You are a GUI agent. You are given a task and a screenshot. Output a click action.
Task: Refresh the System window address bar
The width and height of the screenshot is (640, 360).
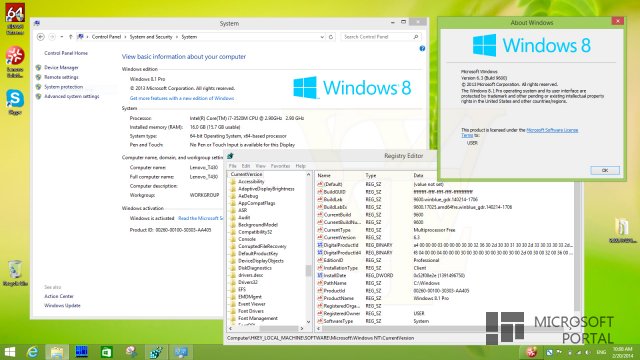click(x=331, y=37)
